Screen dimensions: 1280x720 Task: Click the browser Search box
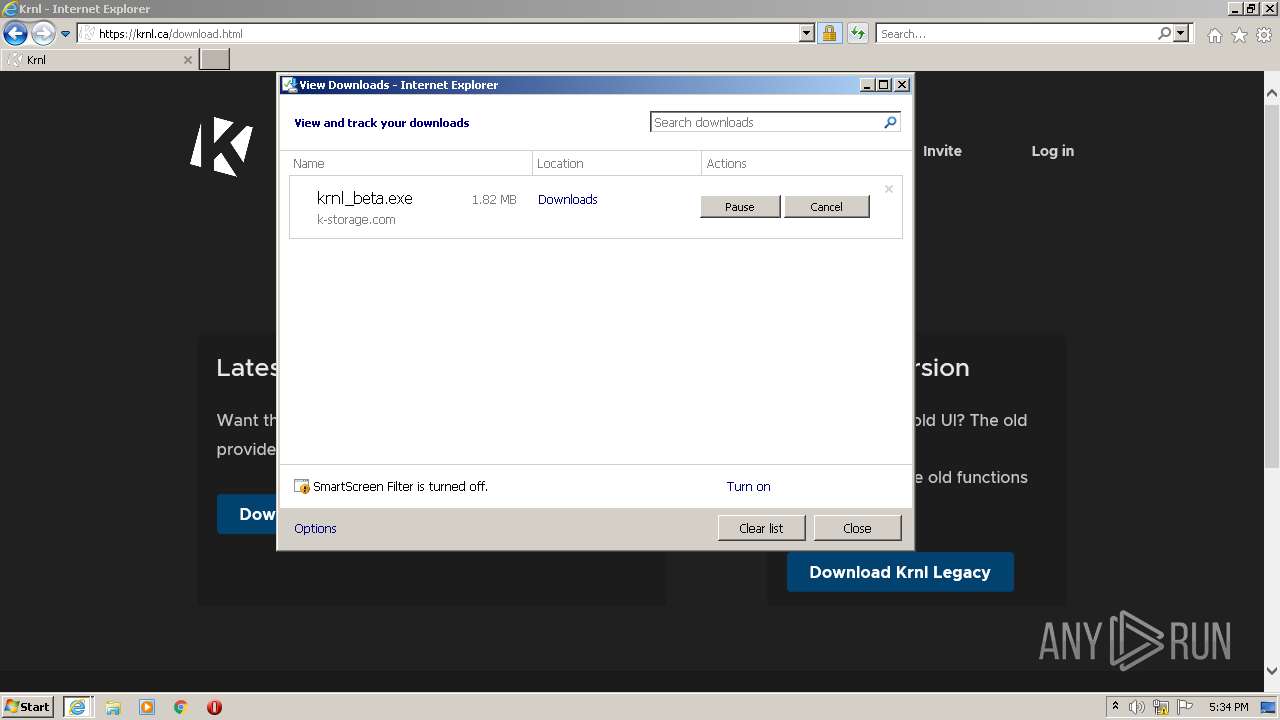pyautogui.click(x=1015, y=33)
